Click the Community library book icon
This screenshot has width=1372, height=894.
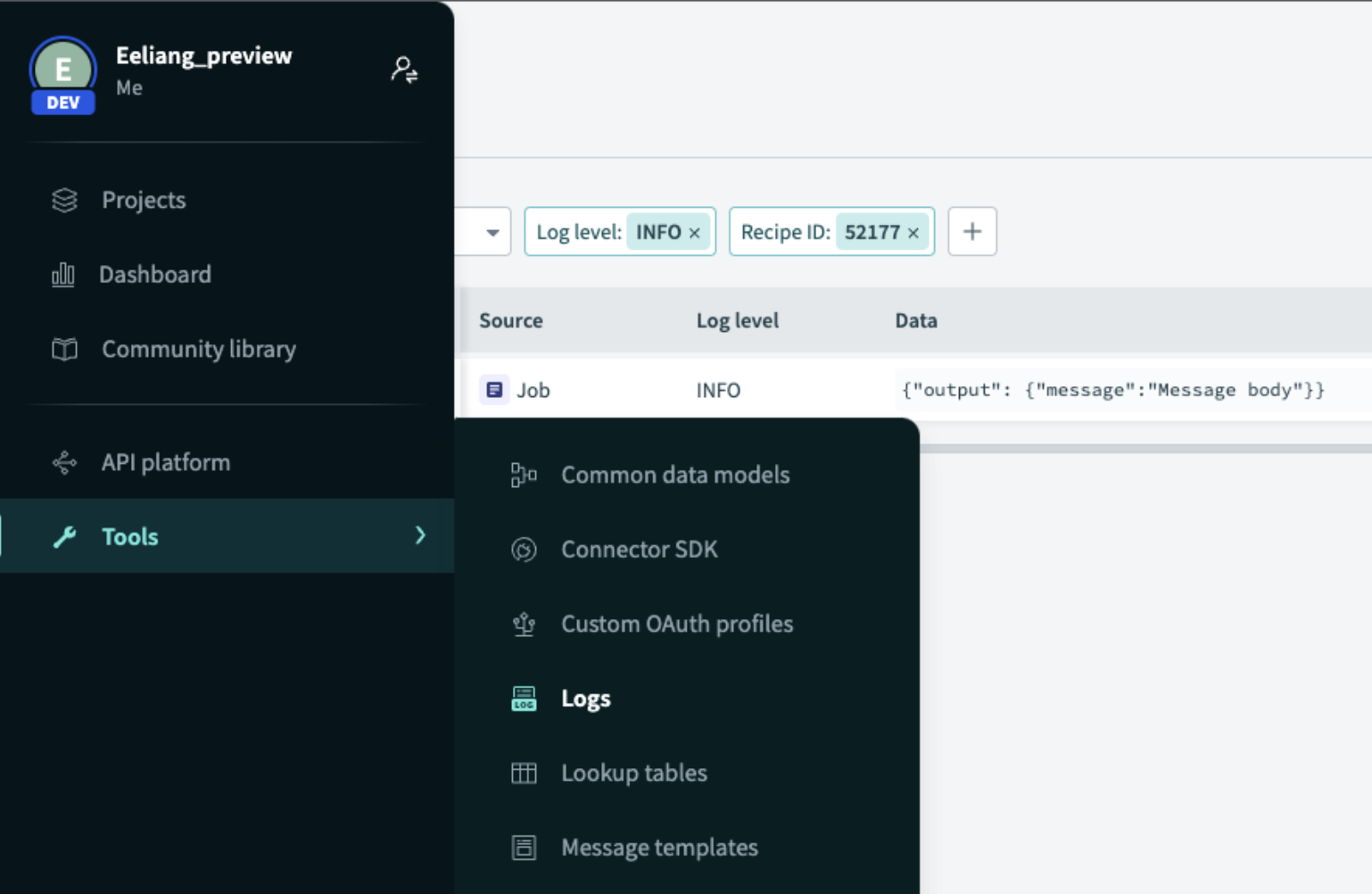pos(63,349)
